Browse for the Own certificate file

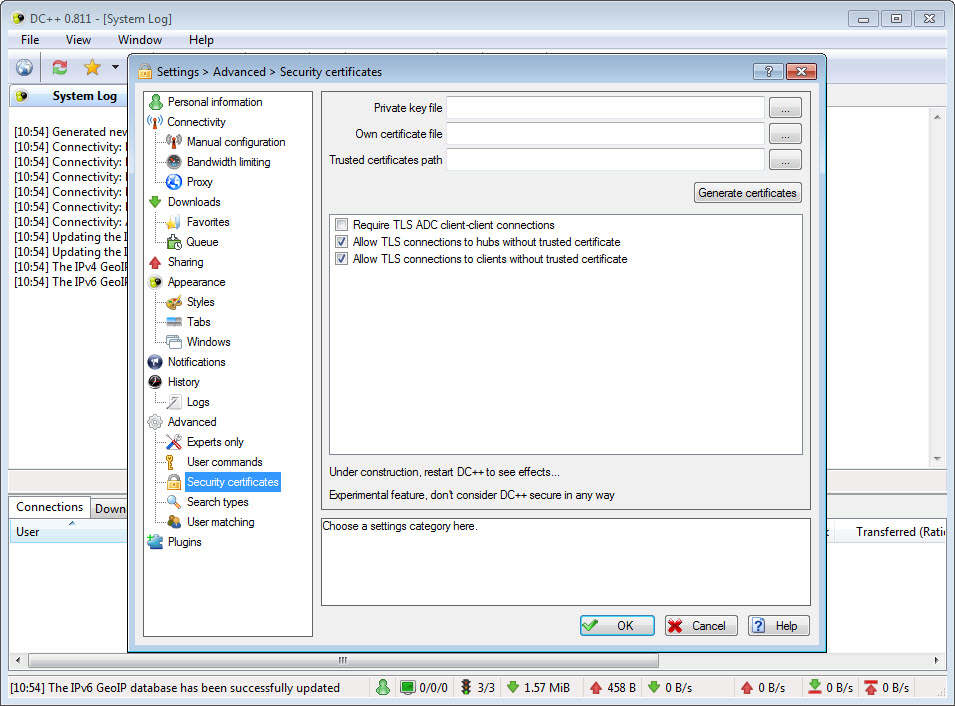tap(785, 134)
